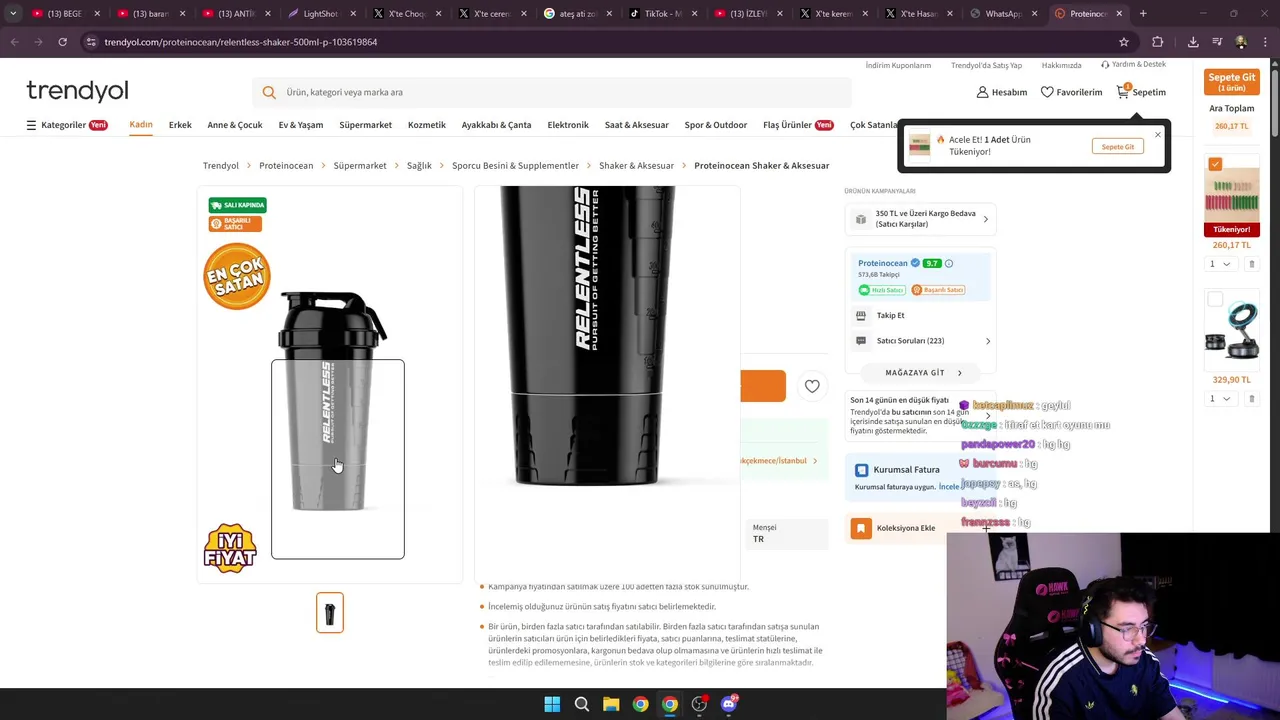Open browser tab search dropdown arrow
This screenshot has width=1280, height=720.
coord(13,14)
